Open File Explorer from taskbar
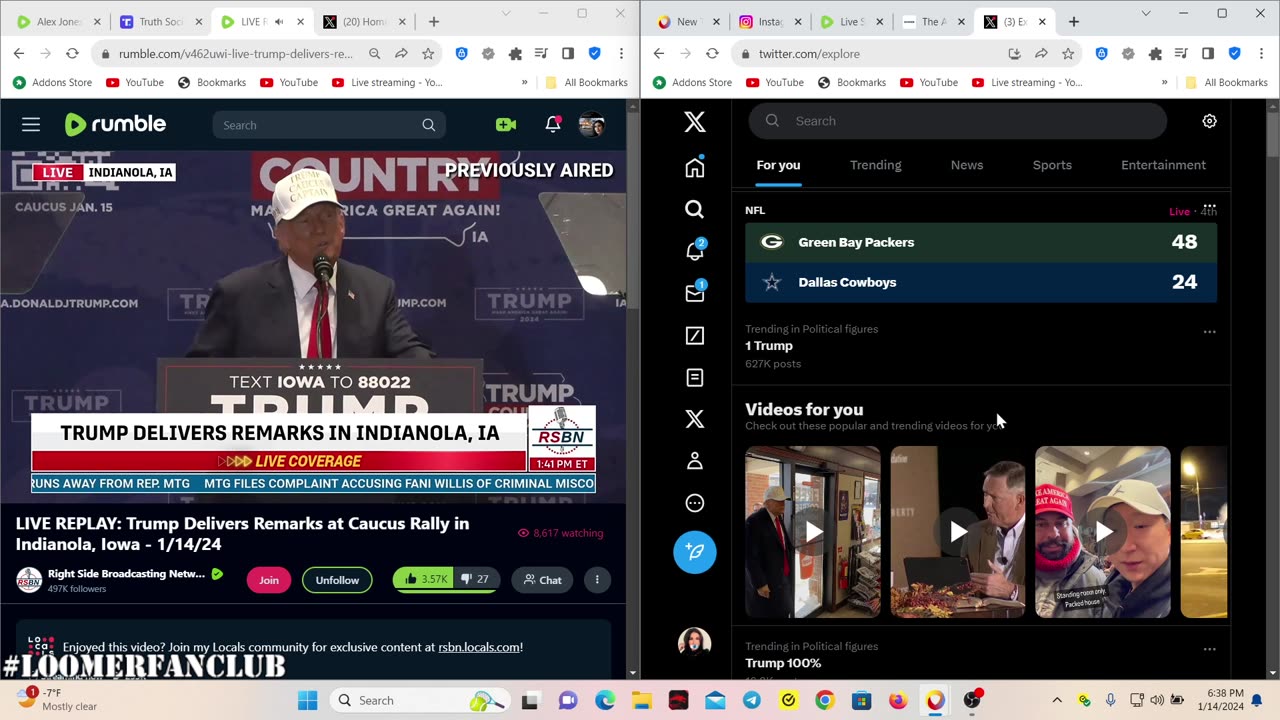 pos(642,700)
